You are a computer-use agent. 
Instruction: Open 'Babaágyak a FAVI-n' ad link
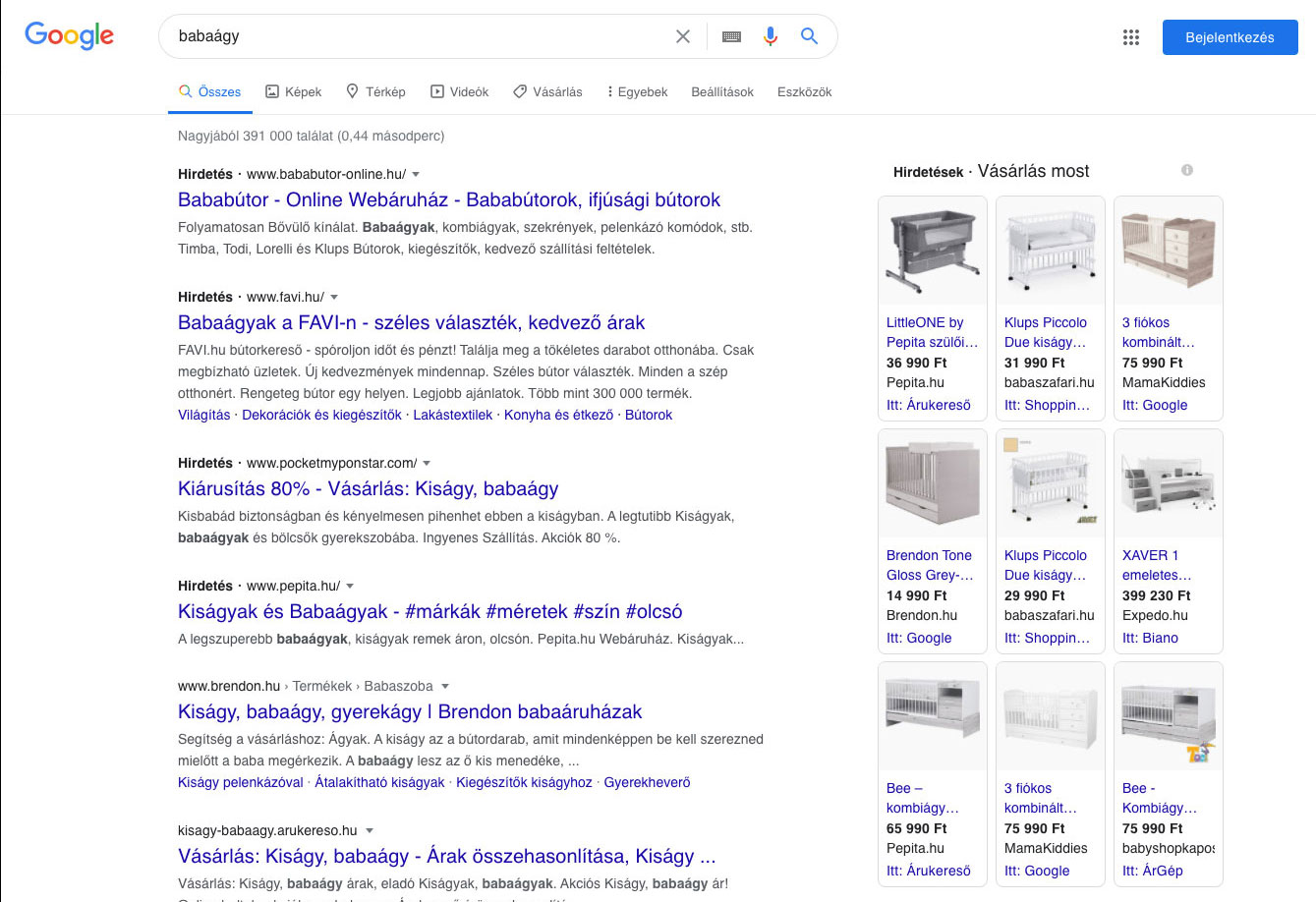412,322
